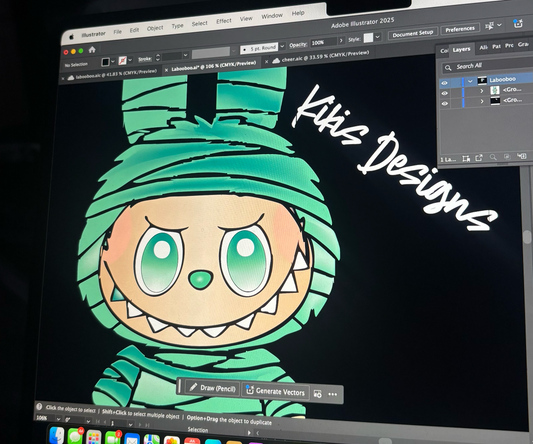Toggle visibility of the first group sublayer
This screenshot has width=533, height=444.
445,93
